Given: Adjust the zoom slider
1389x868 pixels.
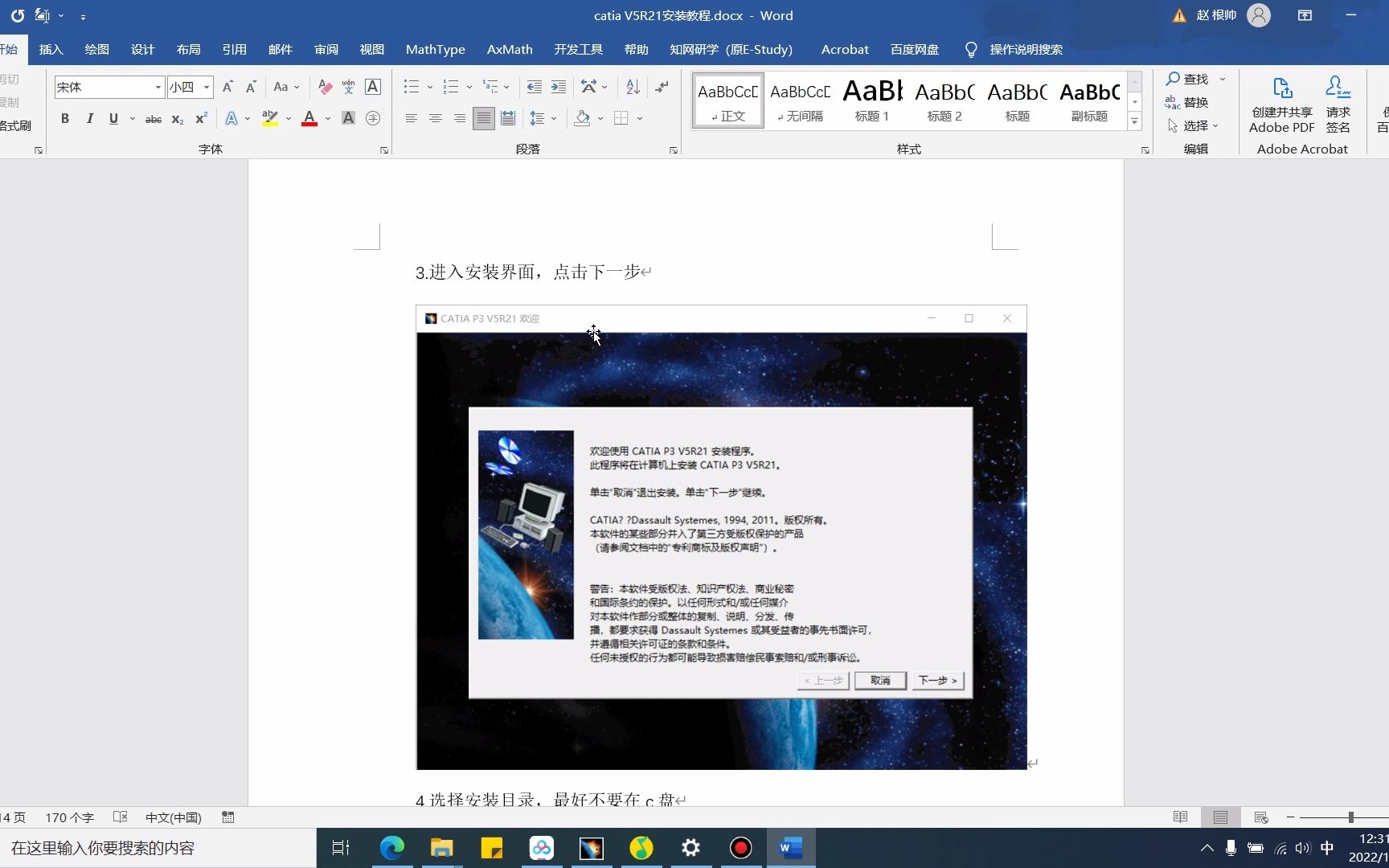Looking at the screenshot, I should tap(1350, 817).
